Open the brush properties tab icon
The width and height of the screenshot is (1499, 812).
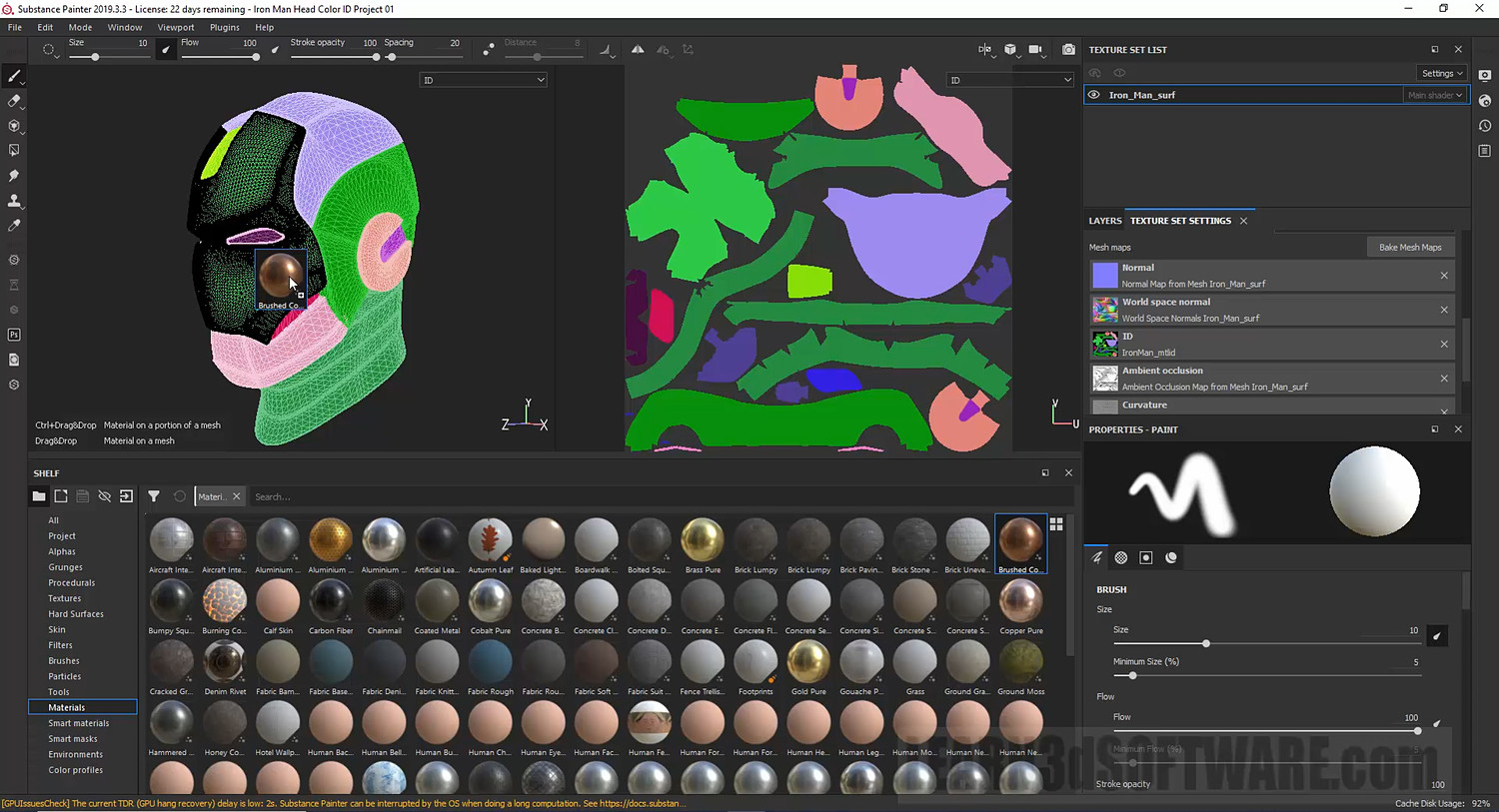click(1097, 557)
